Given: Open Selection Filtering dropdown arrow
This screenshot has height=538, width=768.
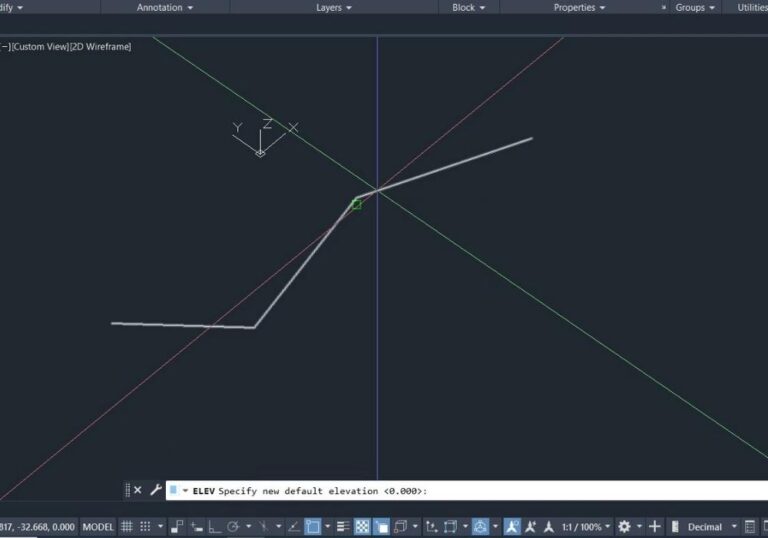Looking at the screenshot, I should [x=465, y=527].
